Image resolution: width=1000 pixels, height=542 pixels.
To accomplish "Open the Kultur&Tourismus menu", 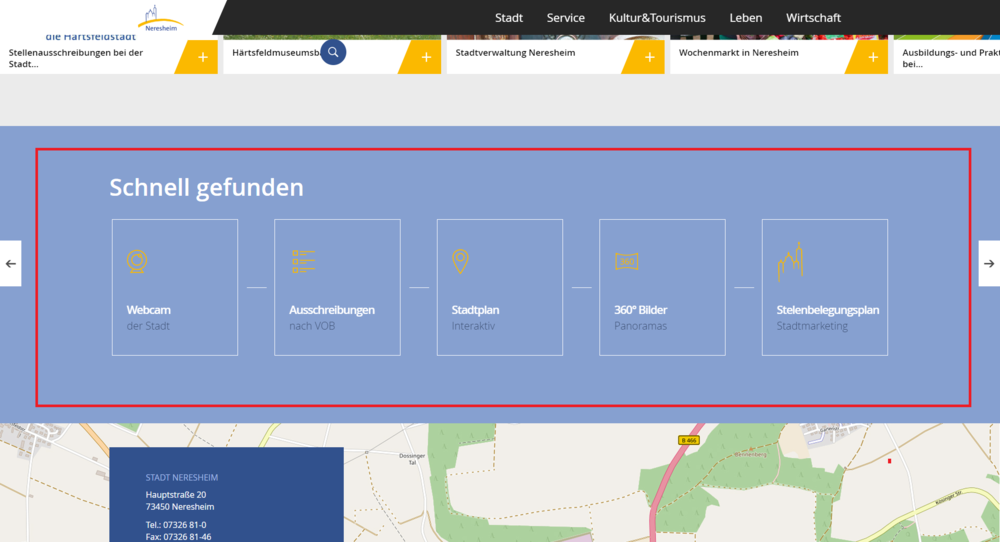I will click(x=657, y=18).
